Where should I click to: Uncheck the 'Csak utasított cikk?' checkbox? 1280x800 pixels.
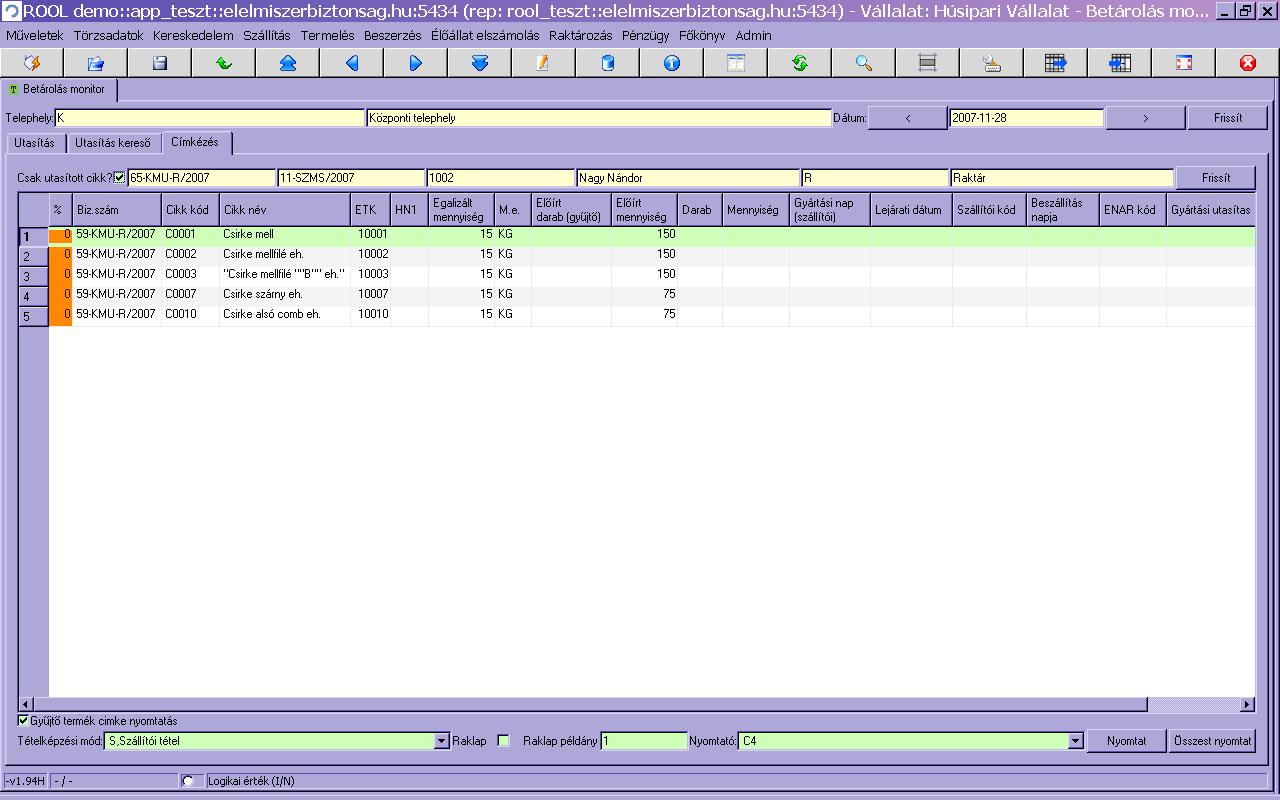(120, 178)
